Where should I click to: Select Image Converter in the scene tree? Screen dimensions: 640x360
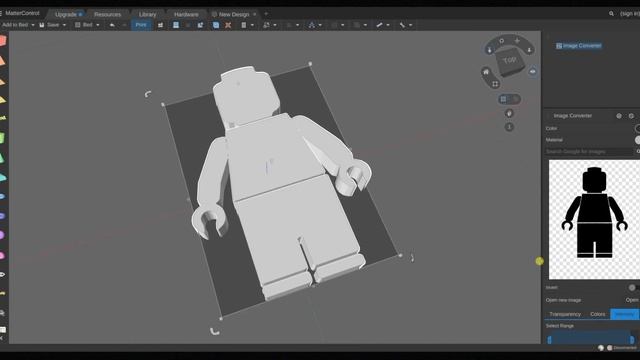point(578,46)
